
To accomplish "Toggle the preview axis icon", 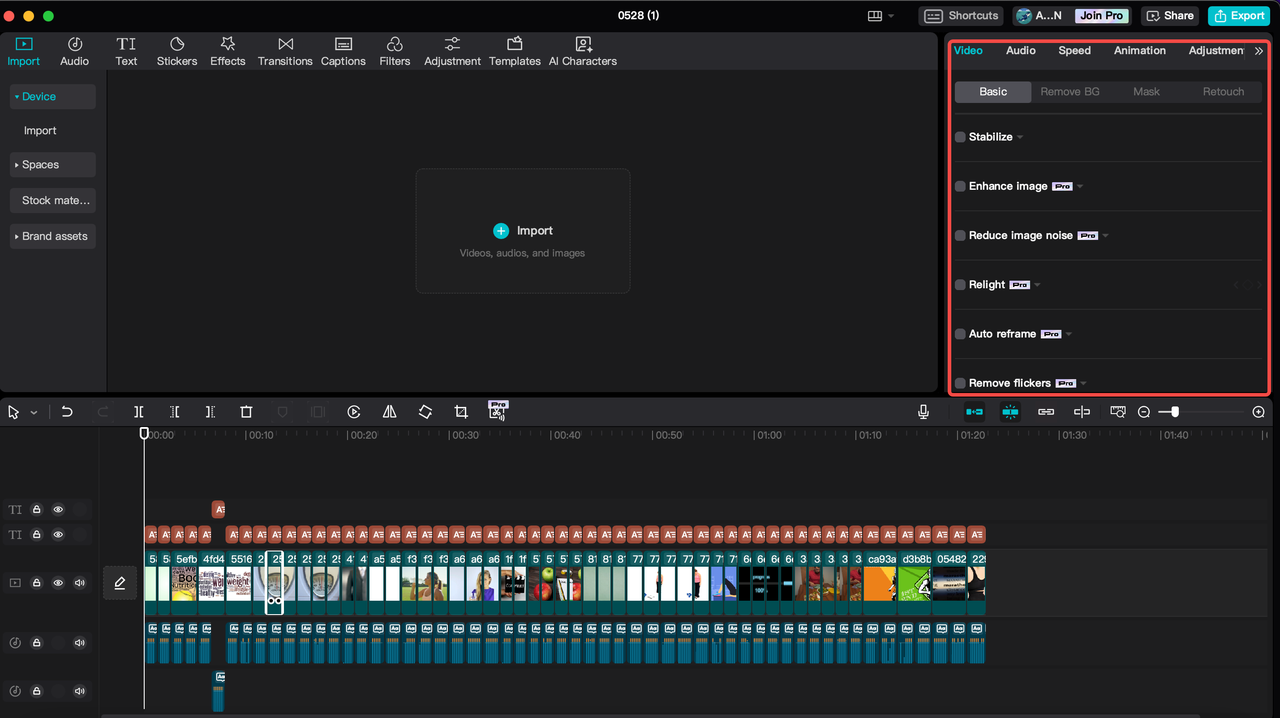I will click(1082, 412).
